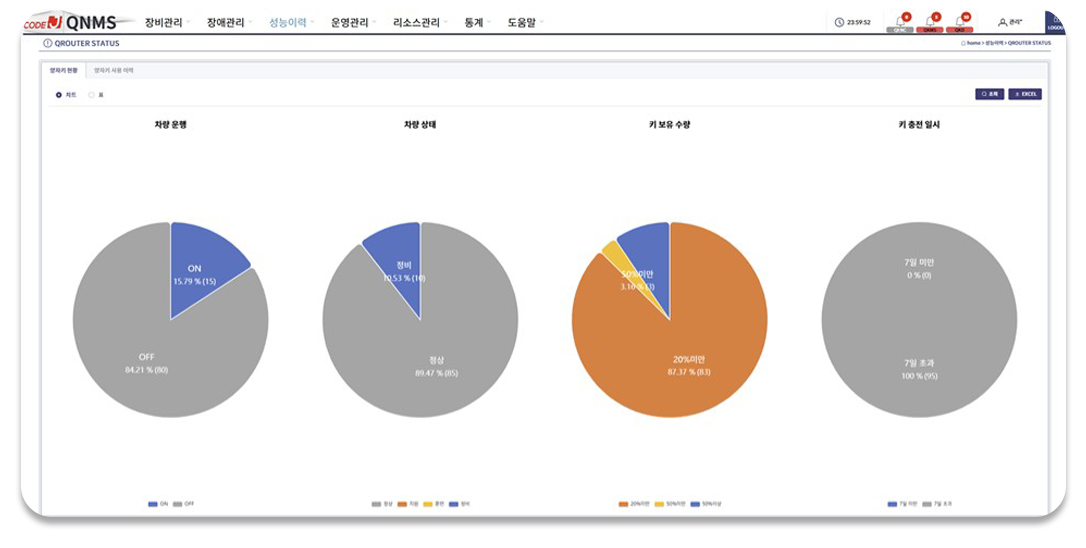Select the 차트 radio button
The image size is (1086, 548).
59,95
